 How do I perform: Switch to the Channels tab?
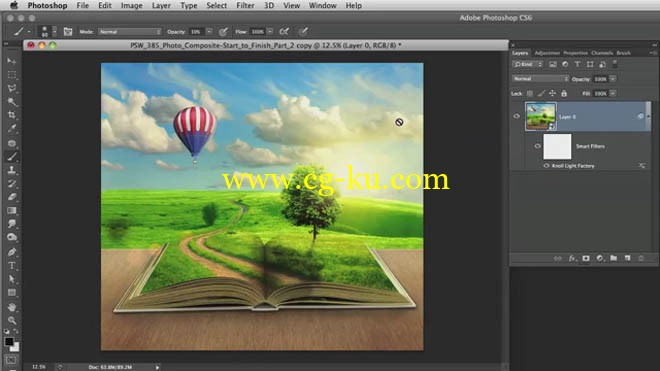(x=602, y=53)
